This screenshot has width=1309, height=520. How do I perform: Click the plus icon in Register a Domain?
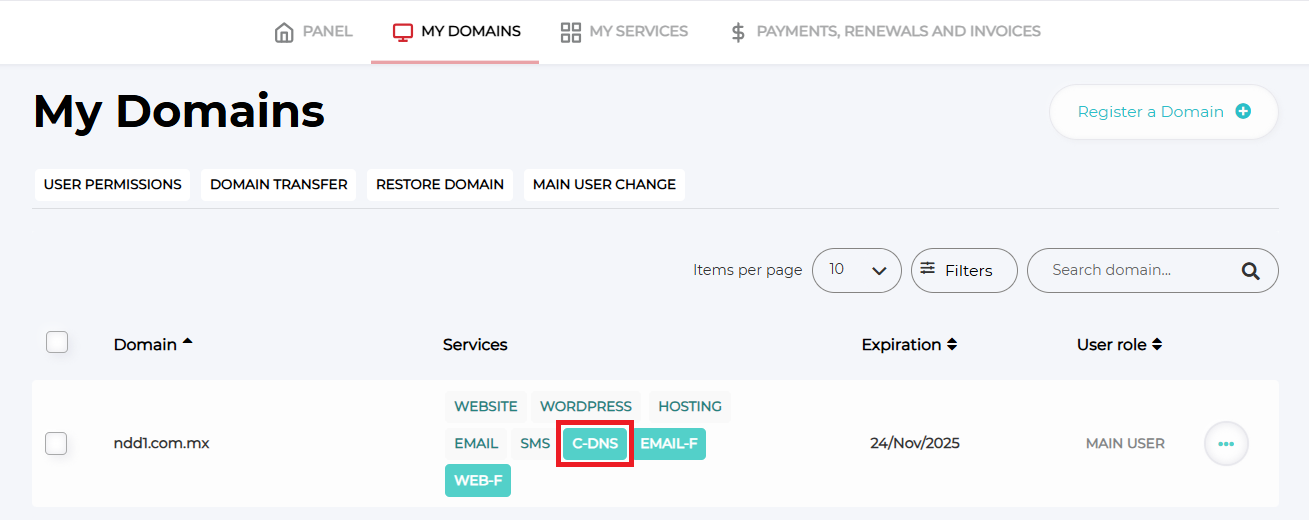(x=1243, y=112)
